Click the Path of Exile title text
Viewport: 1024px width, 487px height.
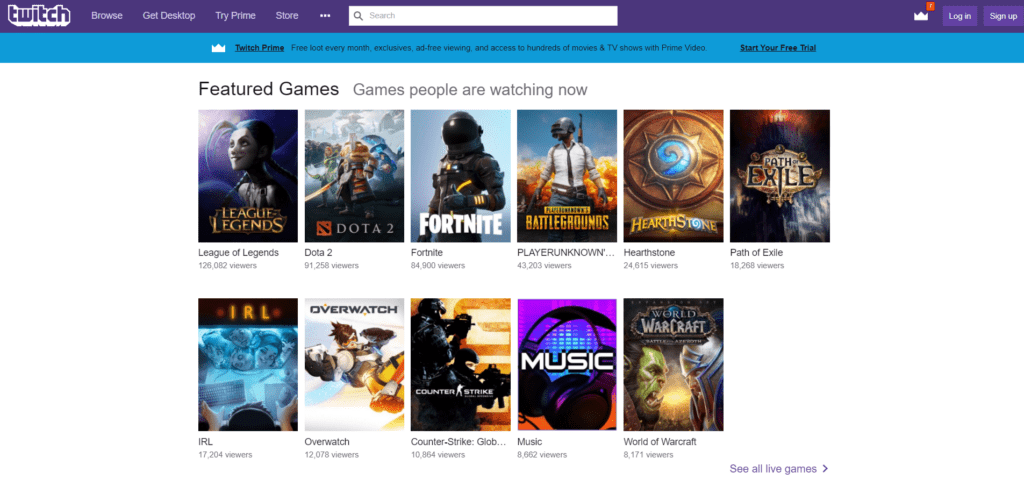756,253
